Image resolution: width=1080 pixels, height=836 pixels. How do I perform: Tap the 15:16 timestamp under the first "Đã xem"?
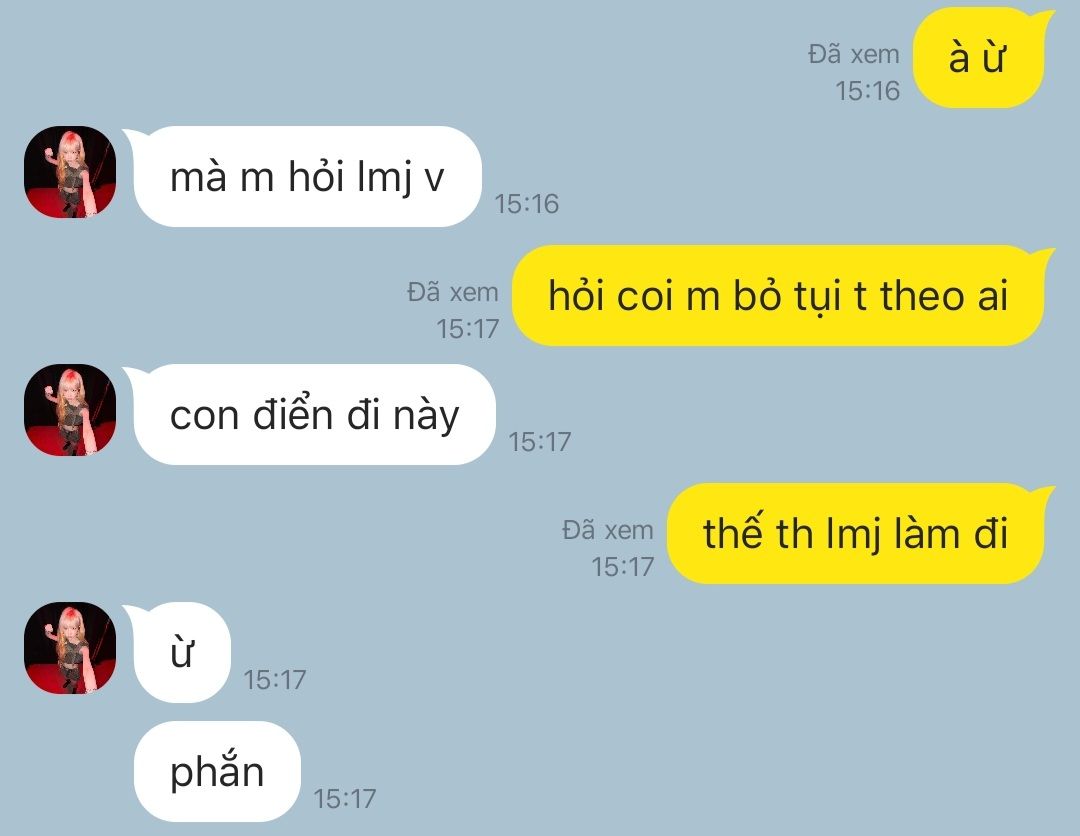(x=867, y=91)
